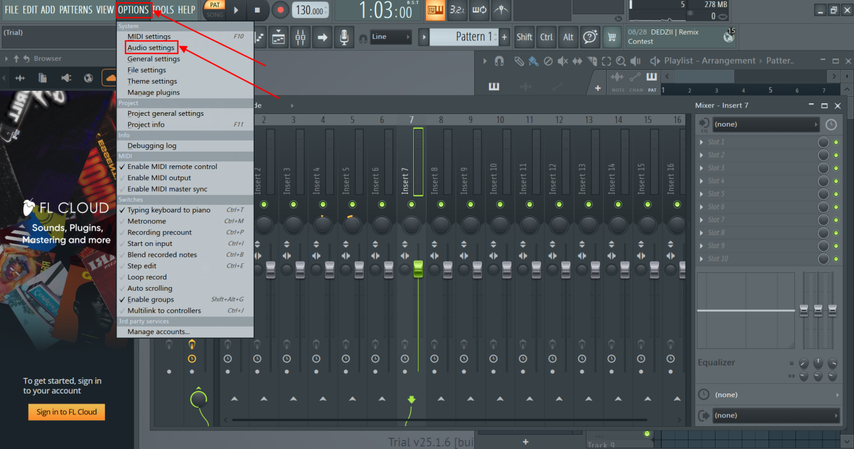854x449 pixels.
Task: Add new pattern with plus button
Action: [504, 37]
